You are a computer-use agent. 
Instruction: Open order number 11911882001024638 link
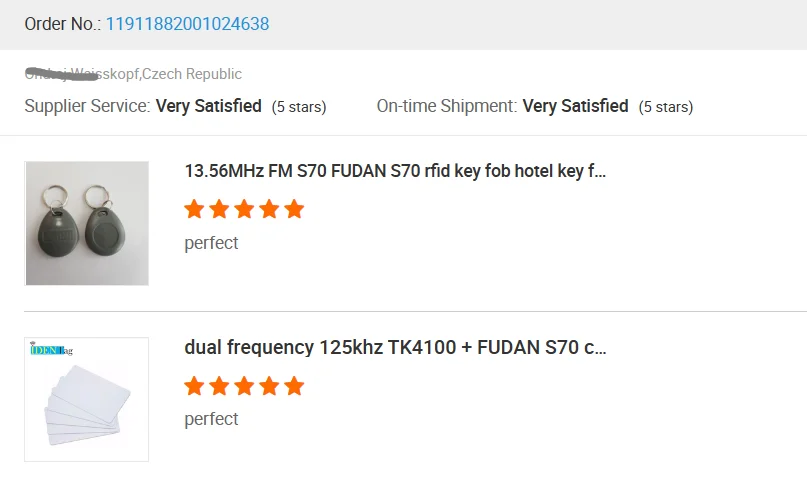[187, 24]
